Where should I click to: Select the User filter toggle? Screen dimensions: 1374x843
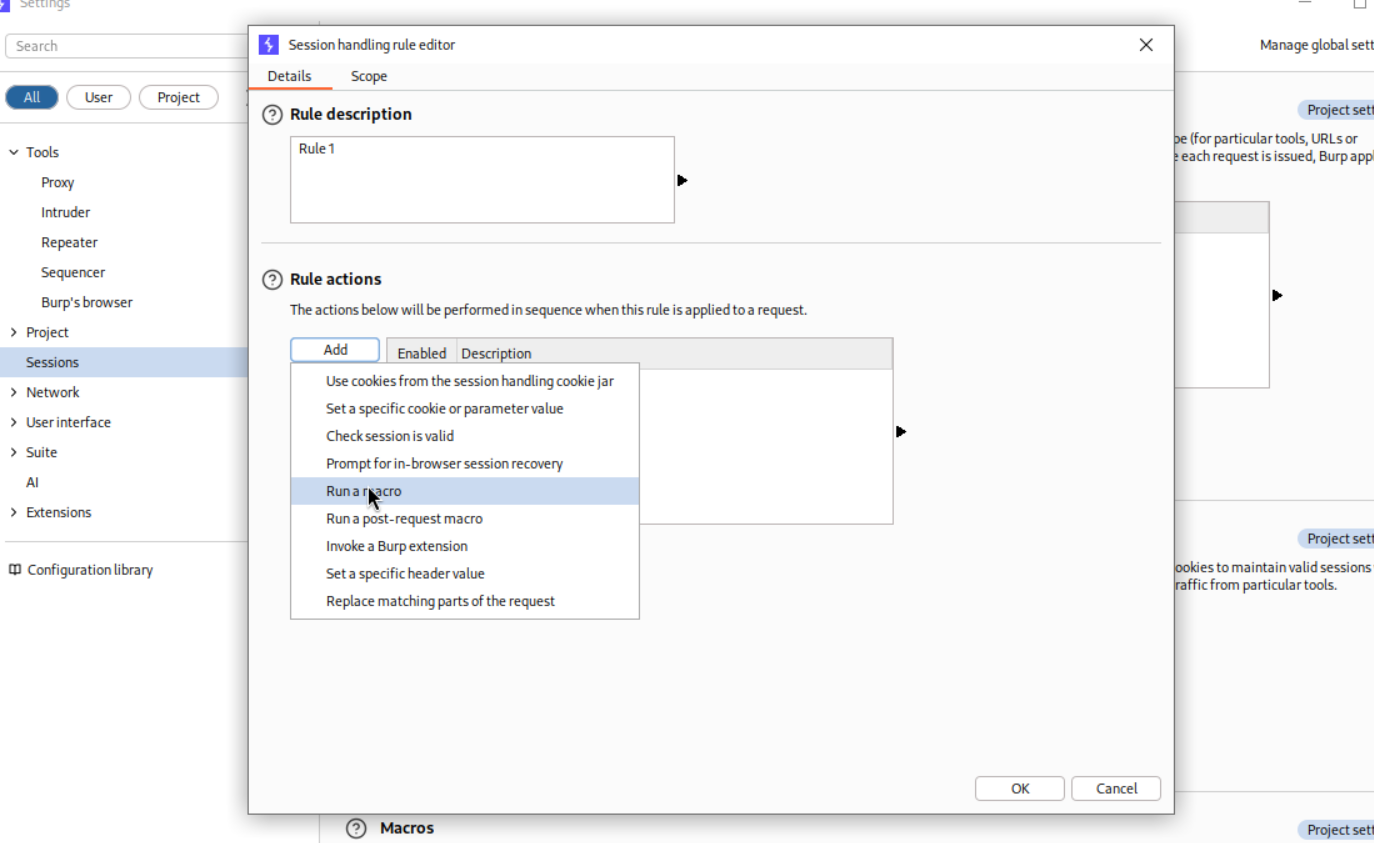click(x=98, y=98)
